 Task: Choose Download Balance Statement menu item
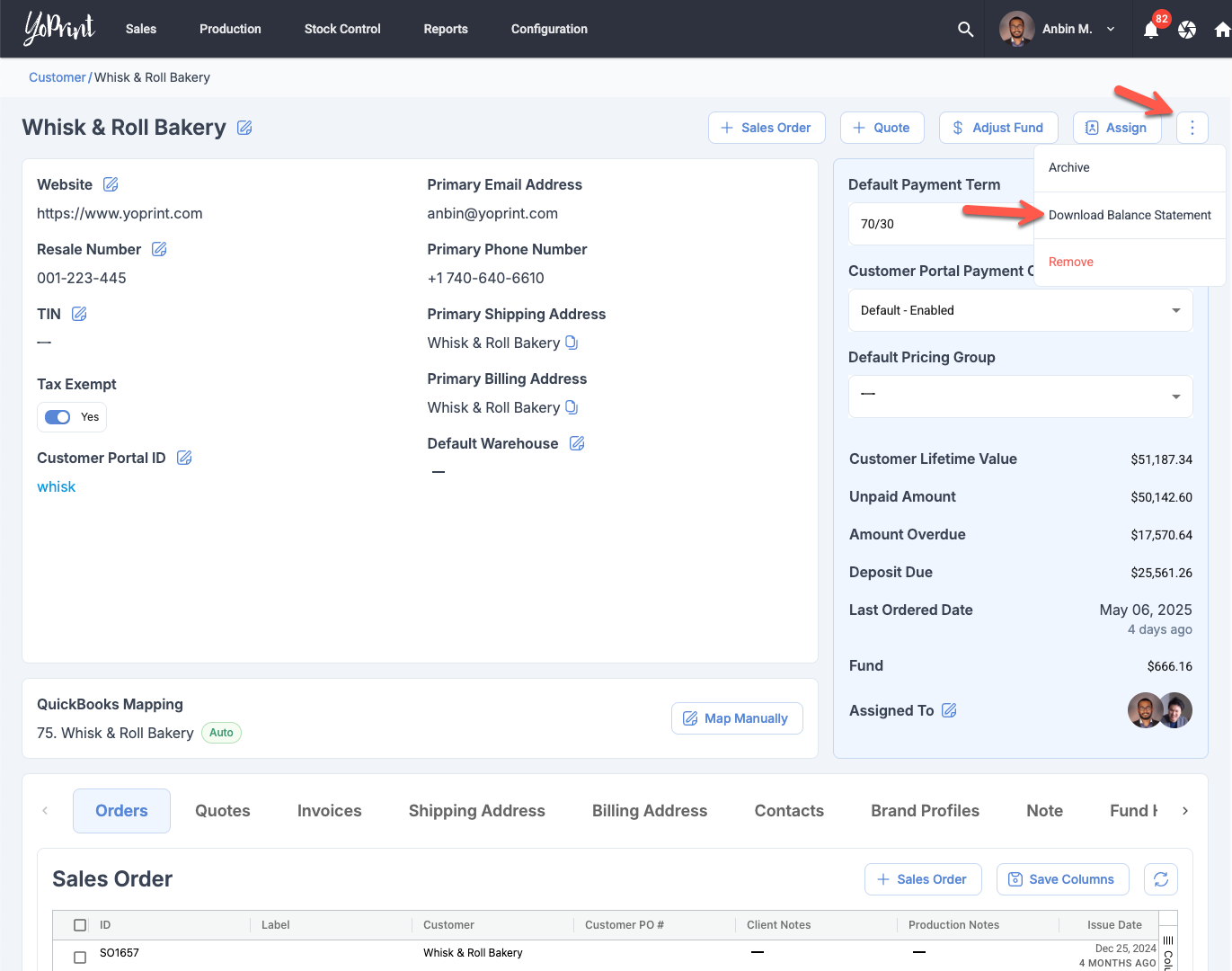pos(1129,215)
